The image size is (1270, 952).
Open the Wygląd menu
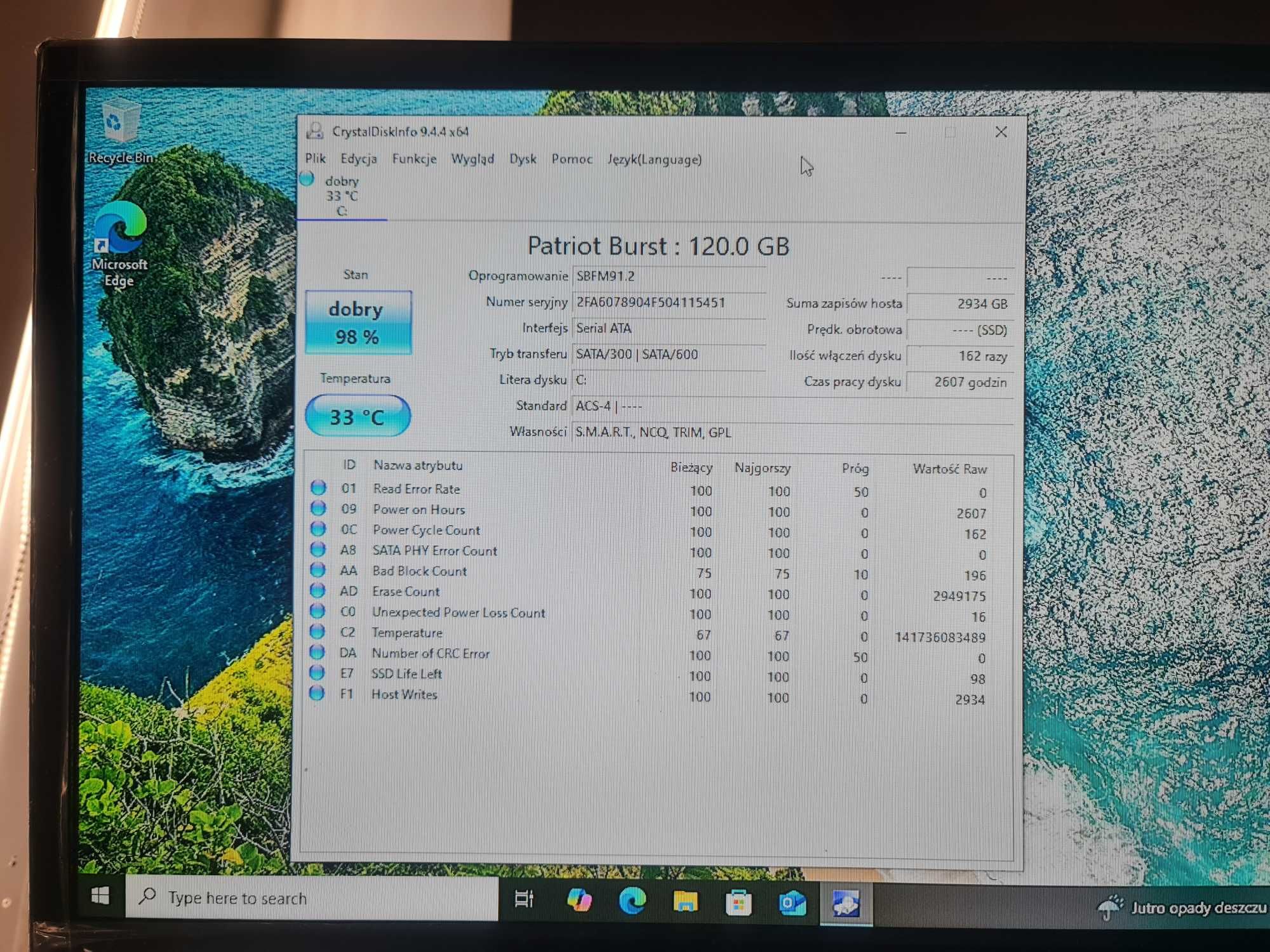click(472, 159)
